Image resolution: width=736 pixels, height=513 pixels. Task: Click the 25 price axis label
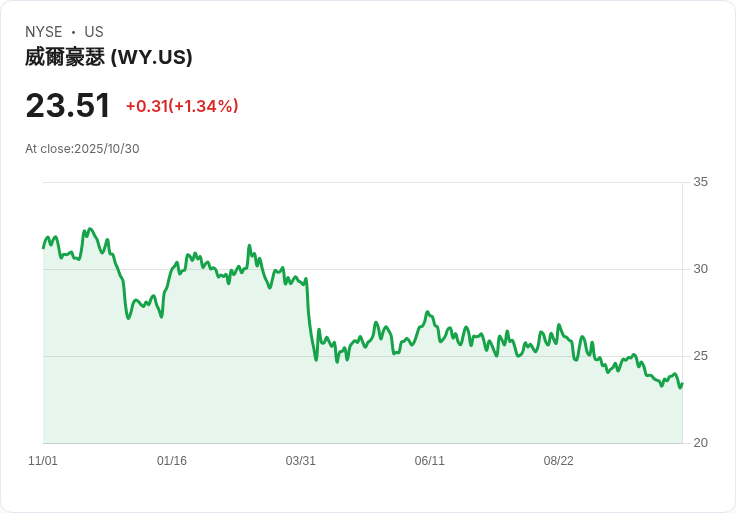tap(700, 356)
